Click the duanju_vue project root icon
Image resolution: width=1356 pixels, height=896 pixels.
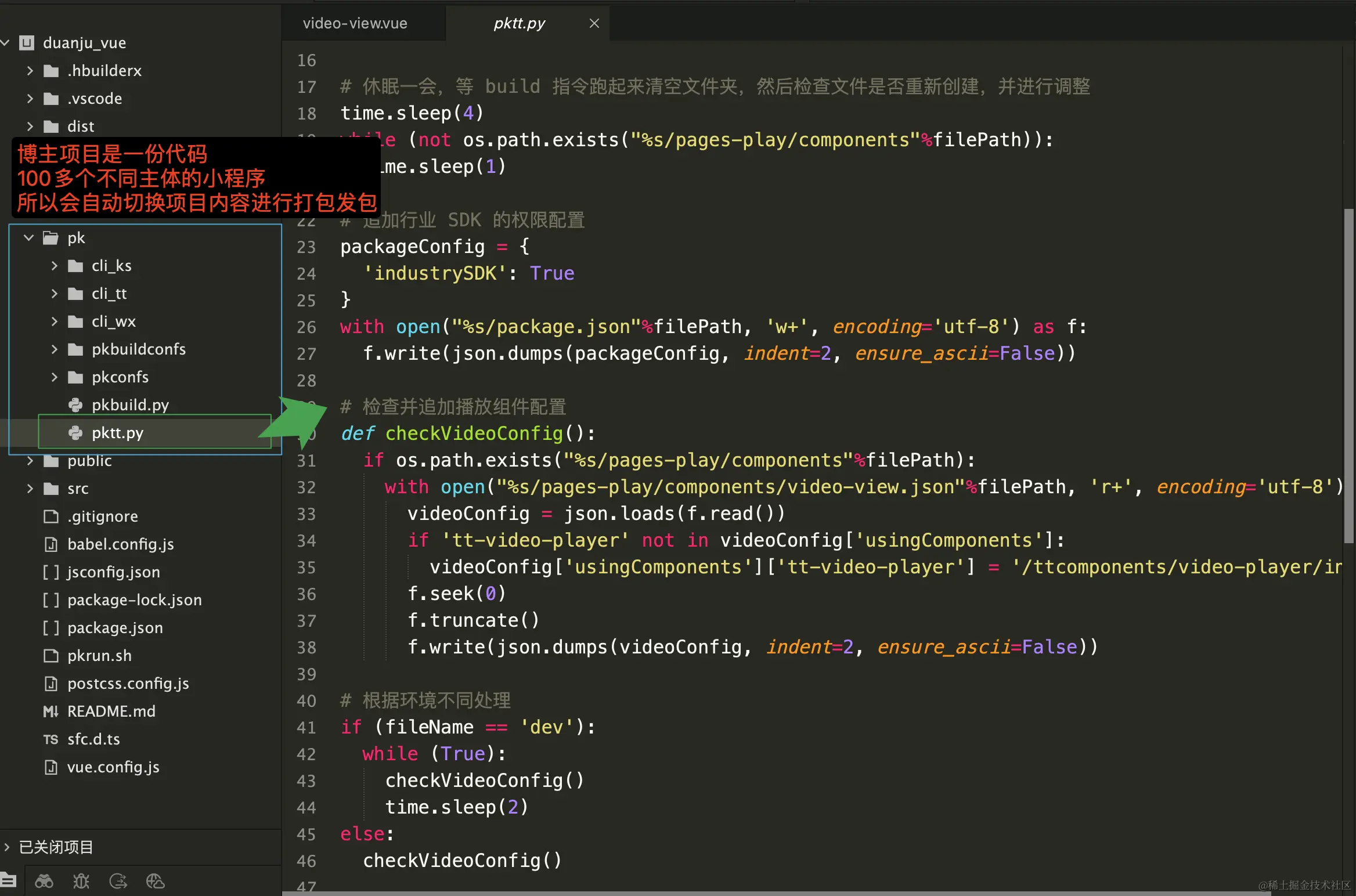(x=27, y=43)
